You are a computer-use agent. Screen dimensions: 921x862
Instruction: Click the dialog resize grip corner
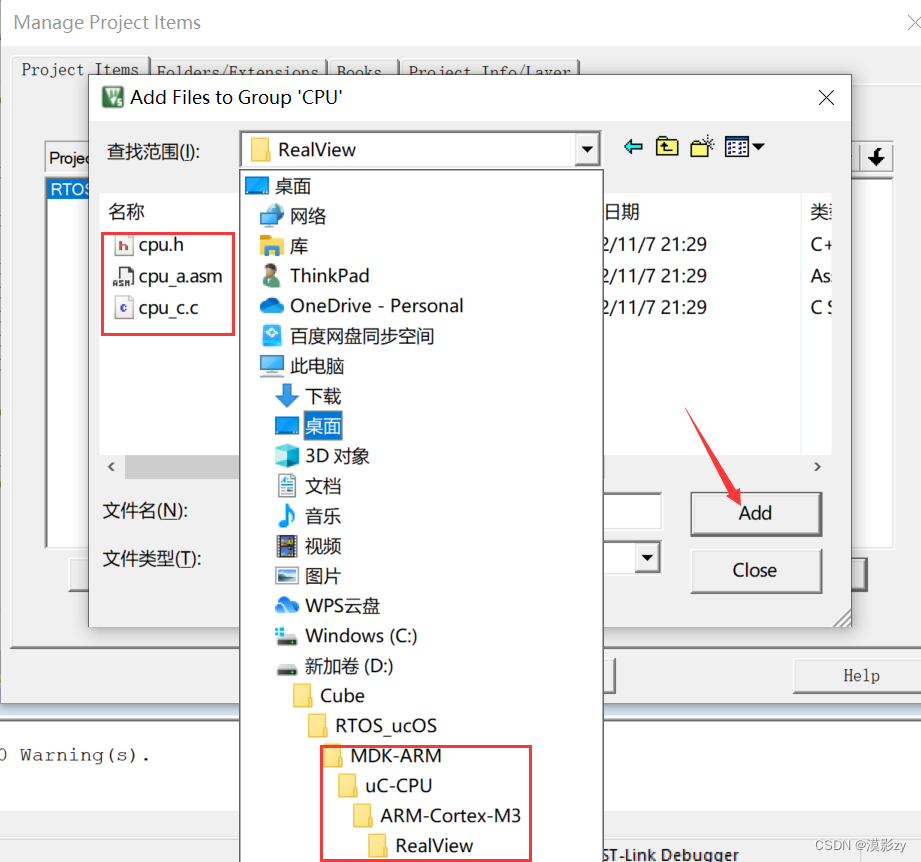pyautogui.click(x=842, y=618)
